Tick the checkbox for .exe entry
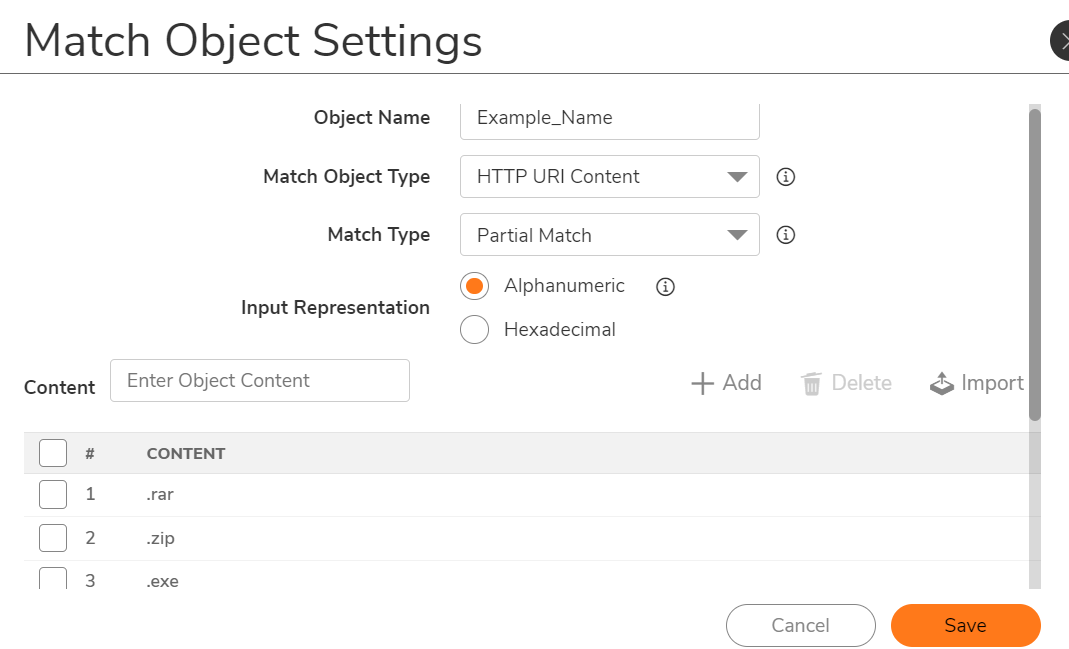1069x649 pixels. point(53,578)
